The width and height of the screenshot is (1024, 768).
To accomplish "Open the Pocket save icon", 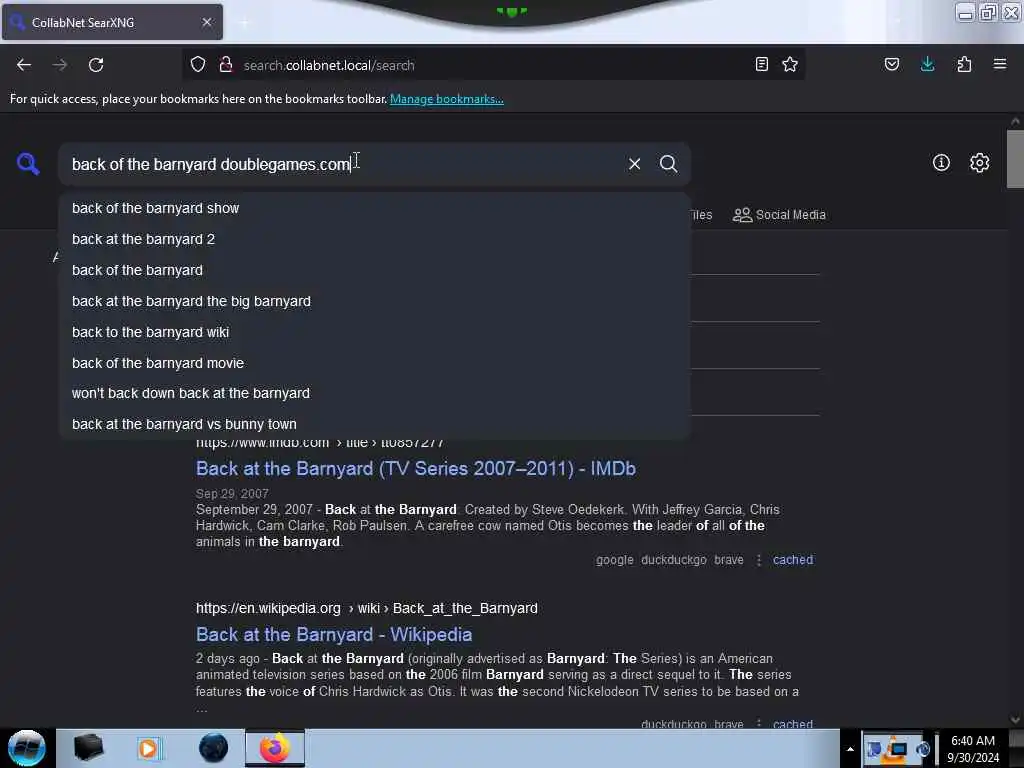I will click(x=891, y=64).
